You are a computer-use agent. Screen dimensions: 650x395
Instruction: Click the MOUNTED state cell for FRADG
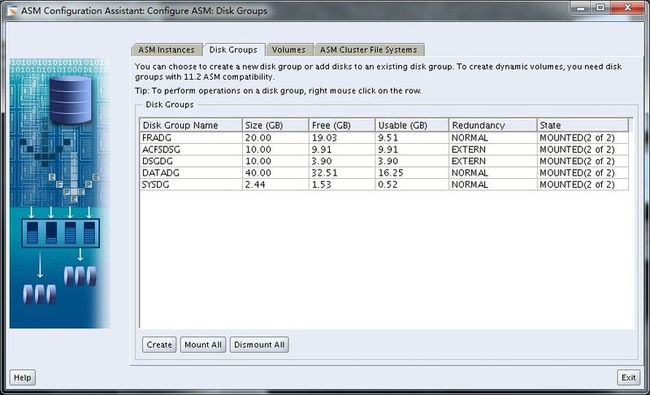tap(582, 138)
